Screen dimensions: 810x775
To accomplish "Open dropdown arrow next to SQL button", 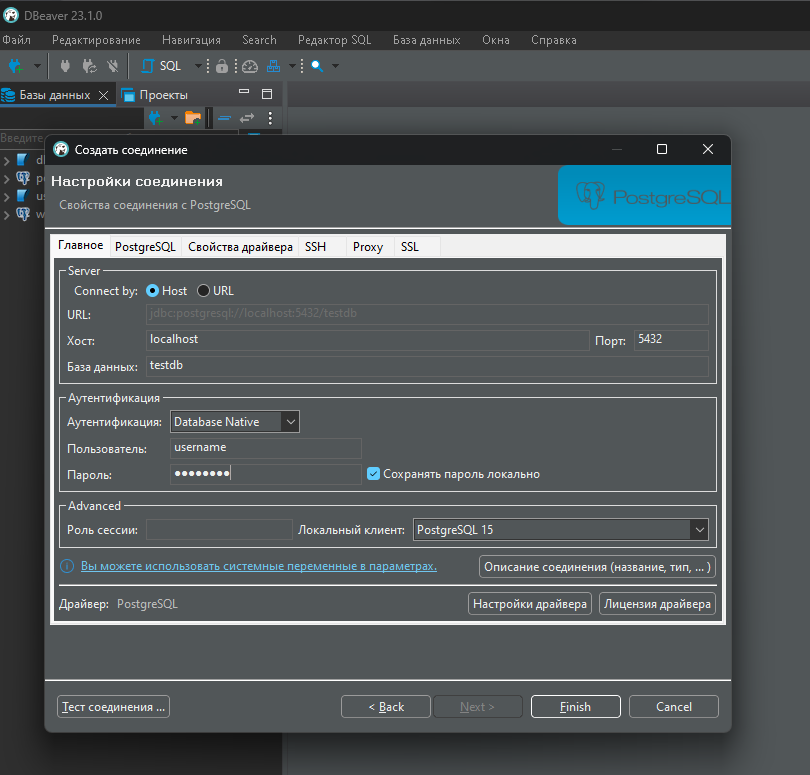I will (x=198, y=66).
